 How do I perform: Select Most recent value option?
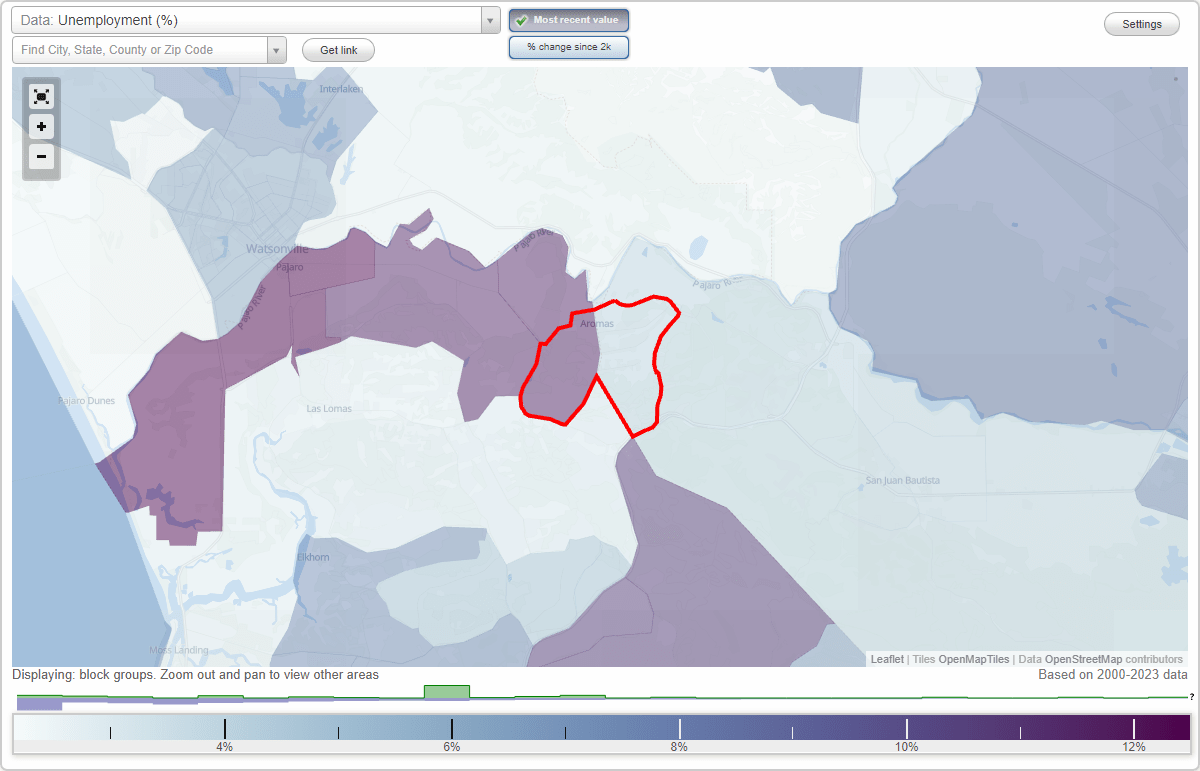pyautogui.click(x=569, y=20)
